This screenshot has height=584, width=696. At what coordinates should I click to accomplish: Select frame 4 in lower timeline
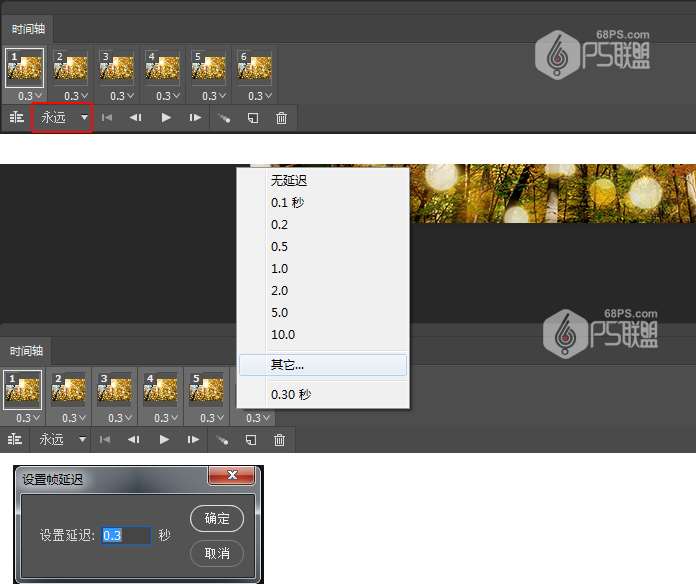(161, 390)
